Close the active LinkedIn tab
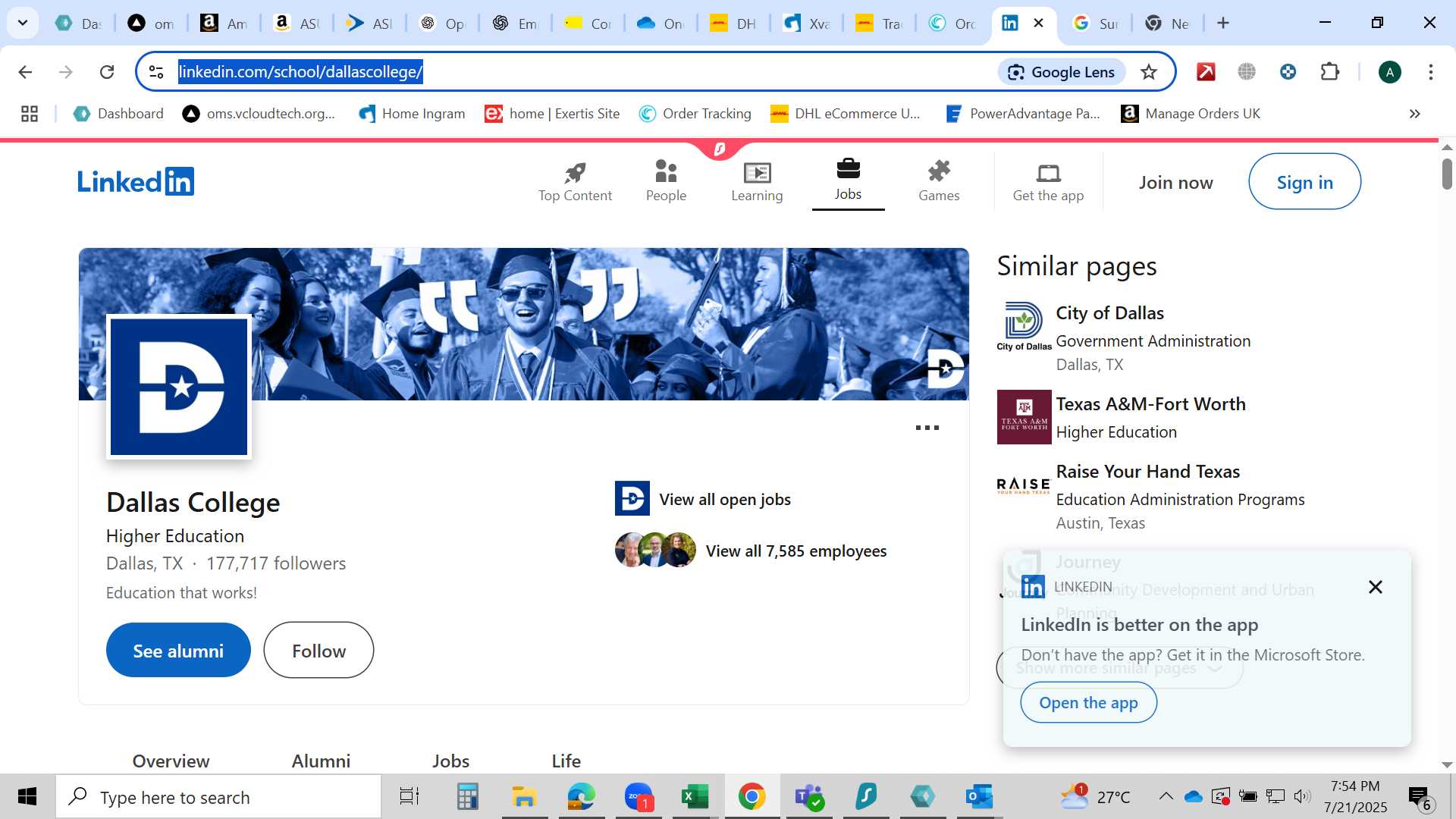 click(x=1038, y=23)
